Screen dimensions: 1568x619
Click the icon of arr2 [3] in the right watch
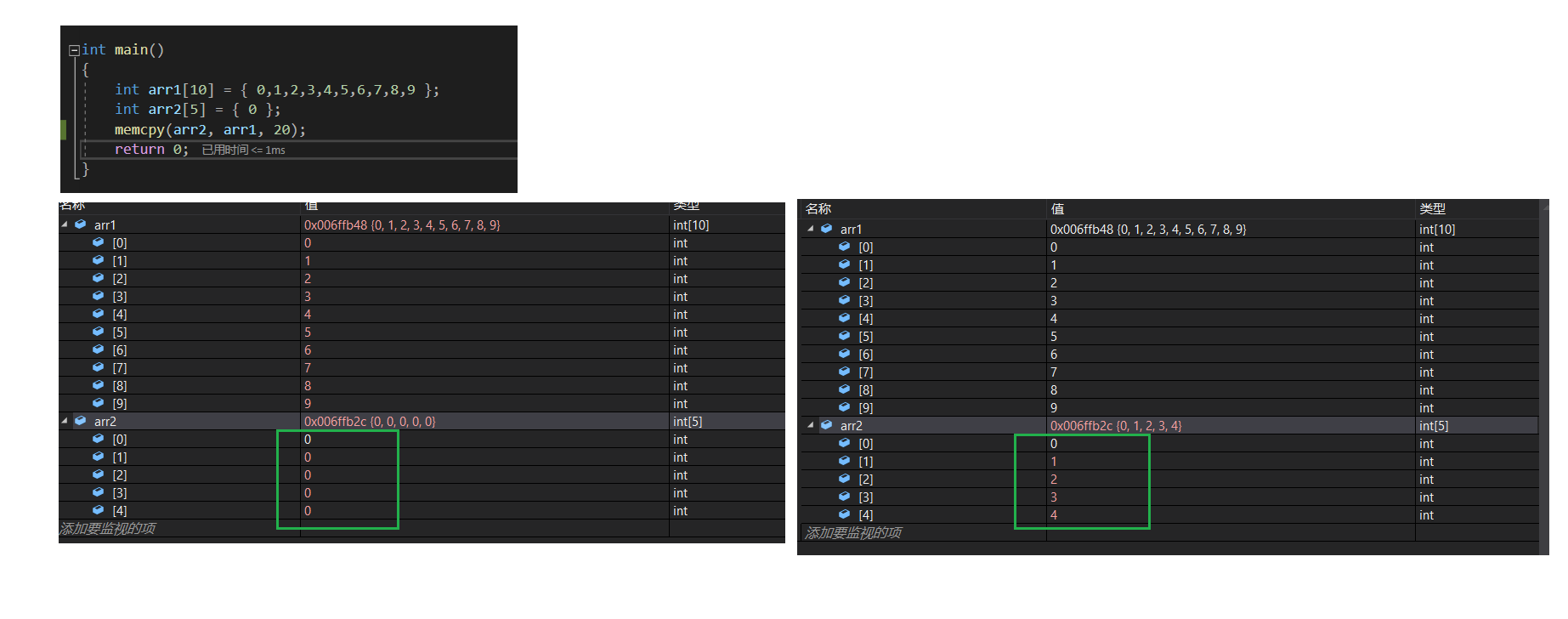point(845,497)
